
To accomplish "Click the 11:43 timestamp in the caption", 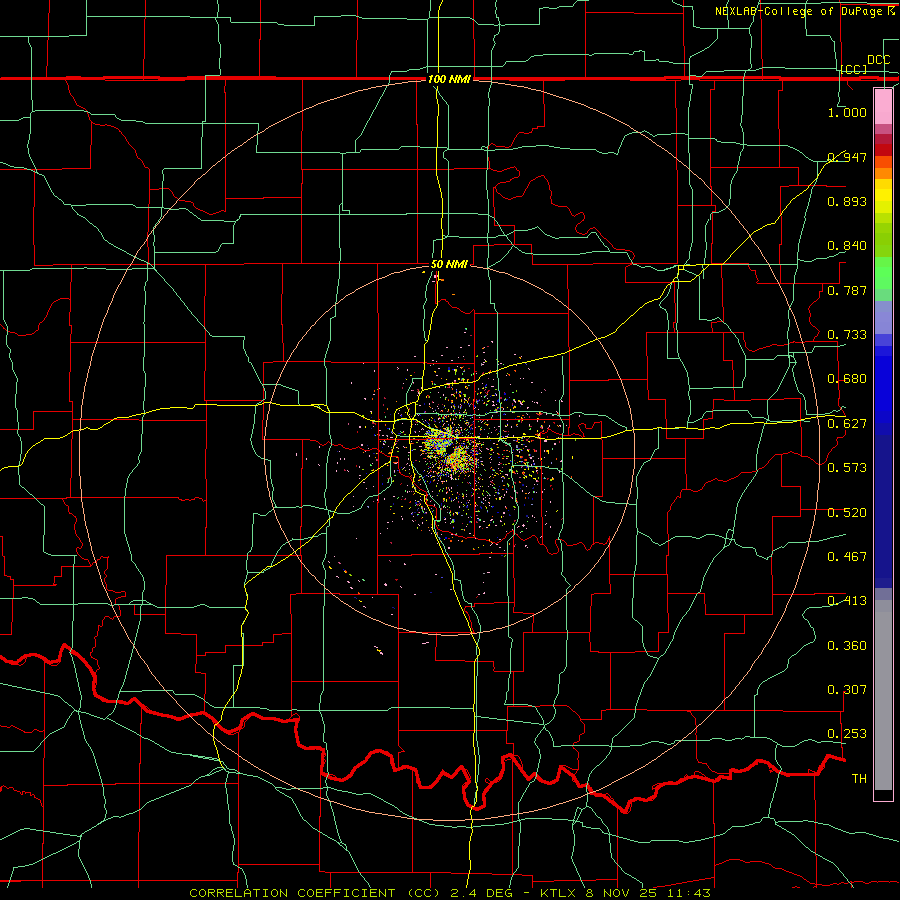I will click(x=689, y=893).
